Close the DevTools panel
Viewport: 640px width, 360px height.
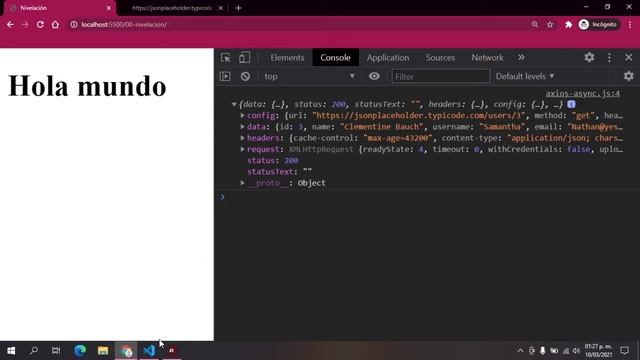click(x=629, y=58)
